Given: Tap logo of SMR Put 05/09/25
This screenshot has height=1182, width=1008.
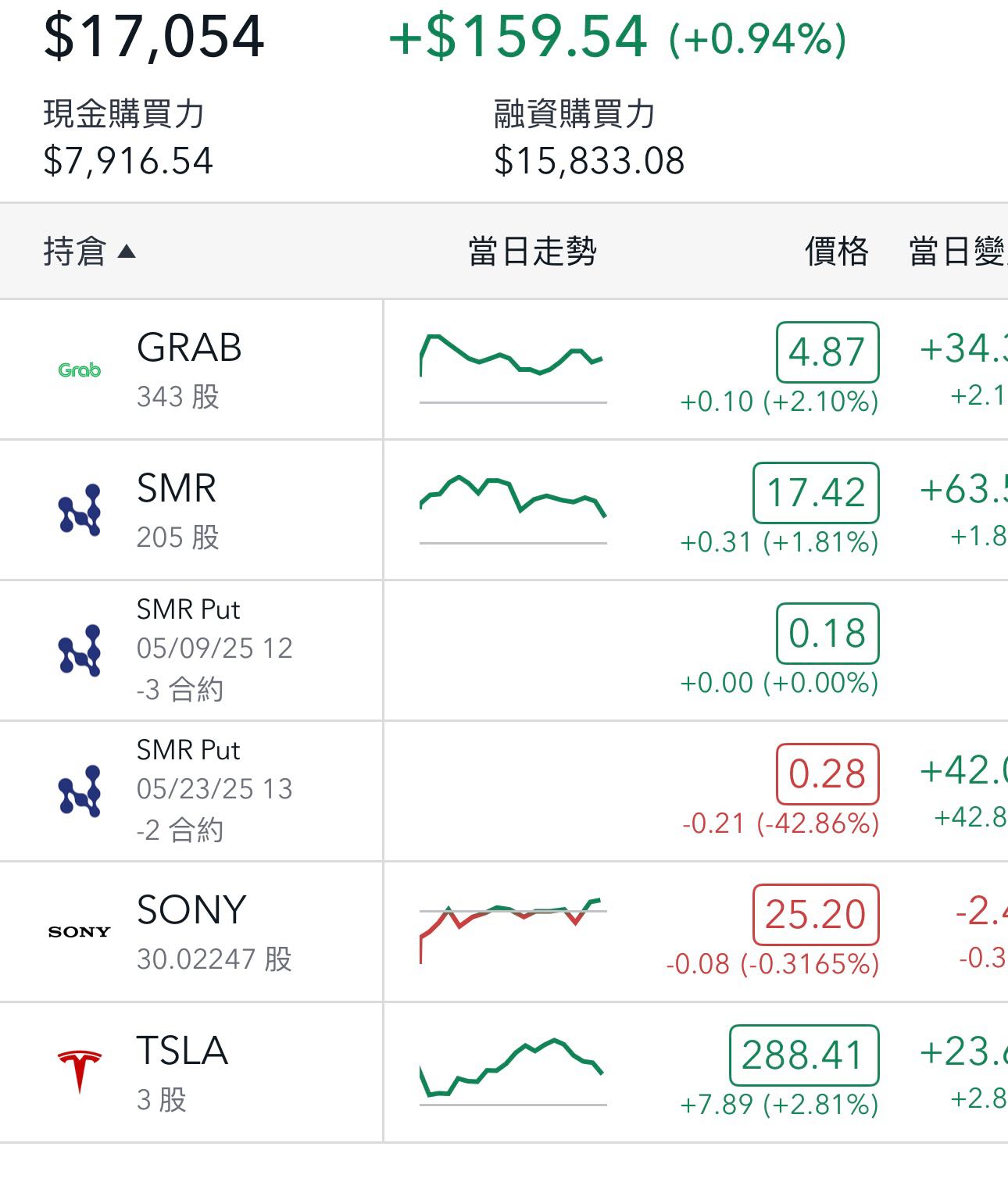Looking at the screenshot, I should tap(80, 650).
